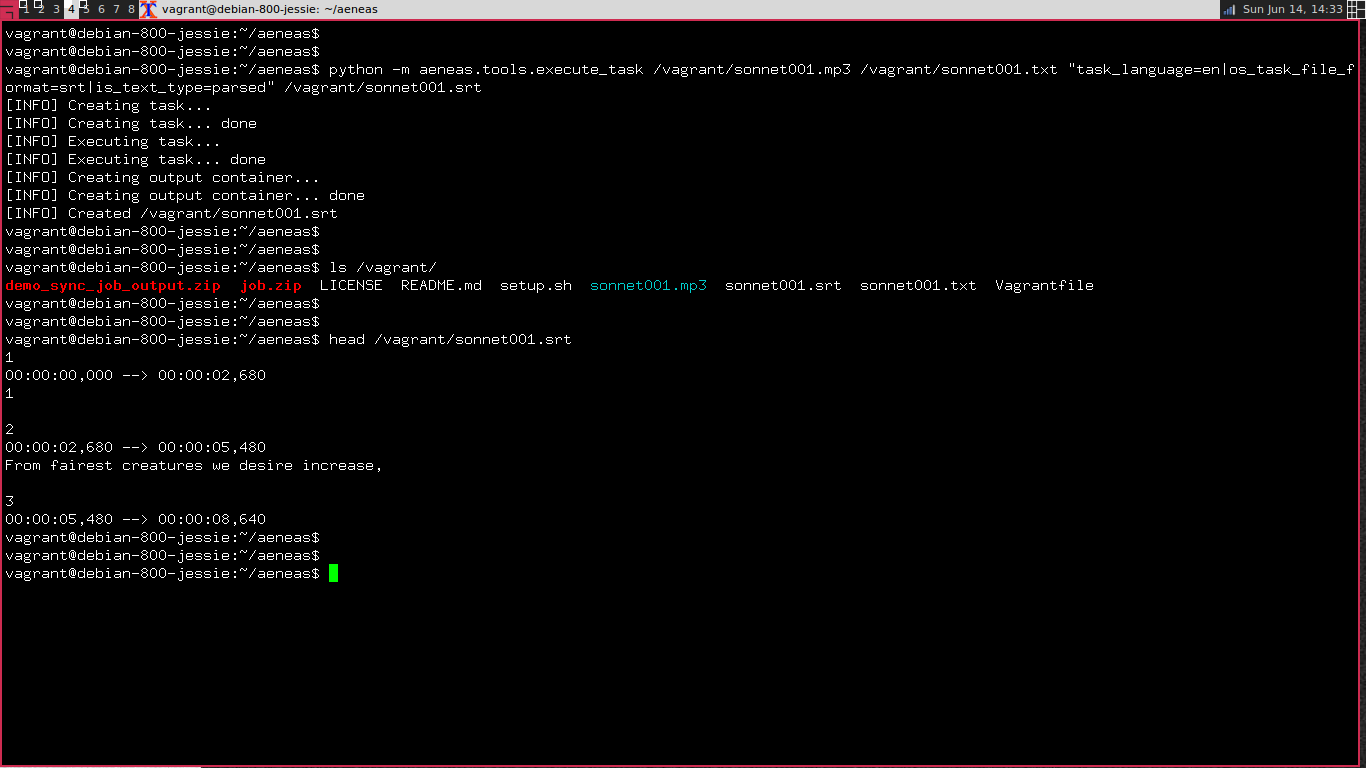This screenshot has height=768, width=1366.
Task: Select the active workspace tag 4
Action: pyautogui.click(x=71, y=9)
